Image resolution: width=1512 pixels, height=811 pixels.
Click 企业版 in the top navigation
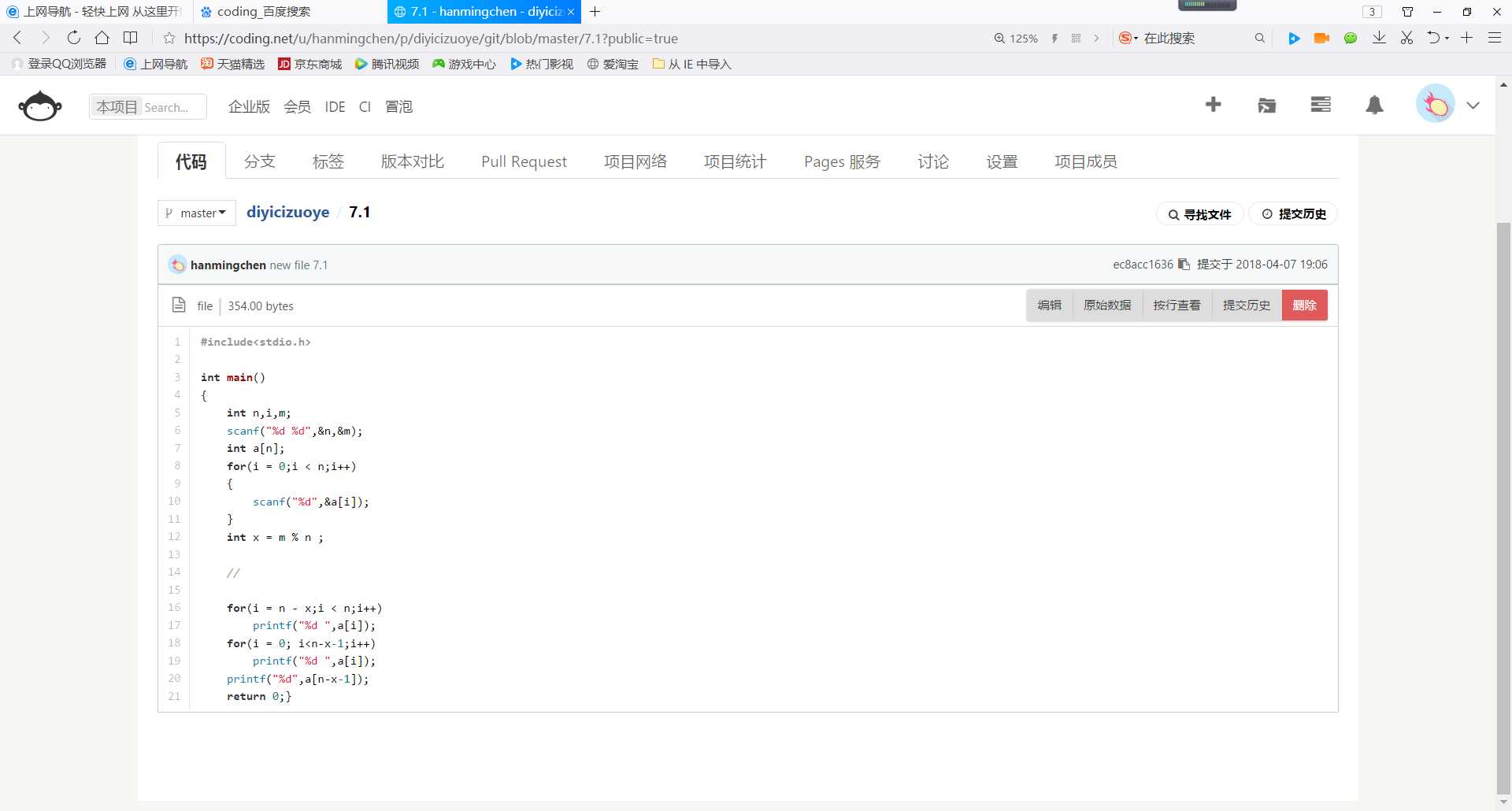pos(249,106)
